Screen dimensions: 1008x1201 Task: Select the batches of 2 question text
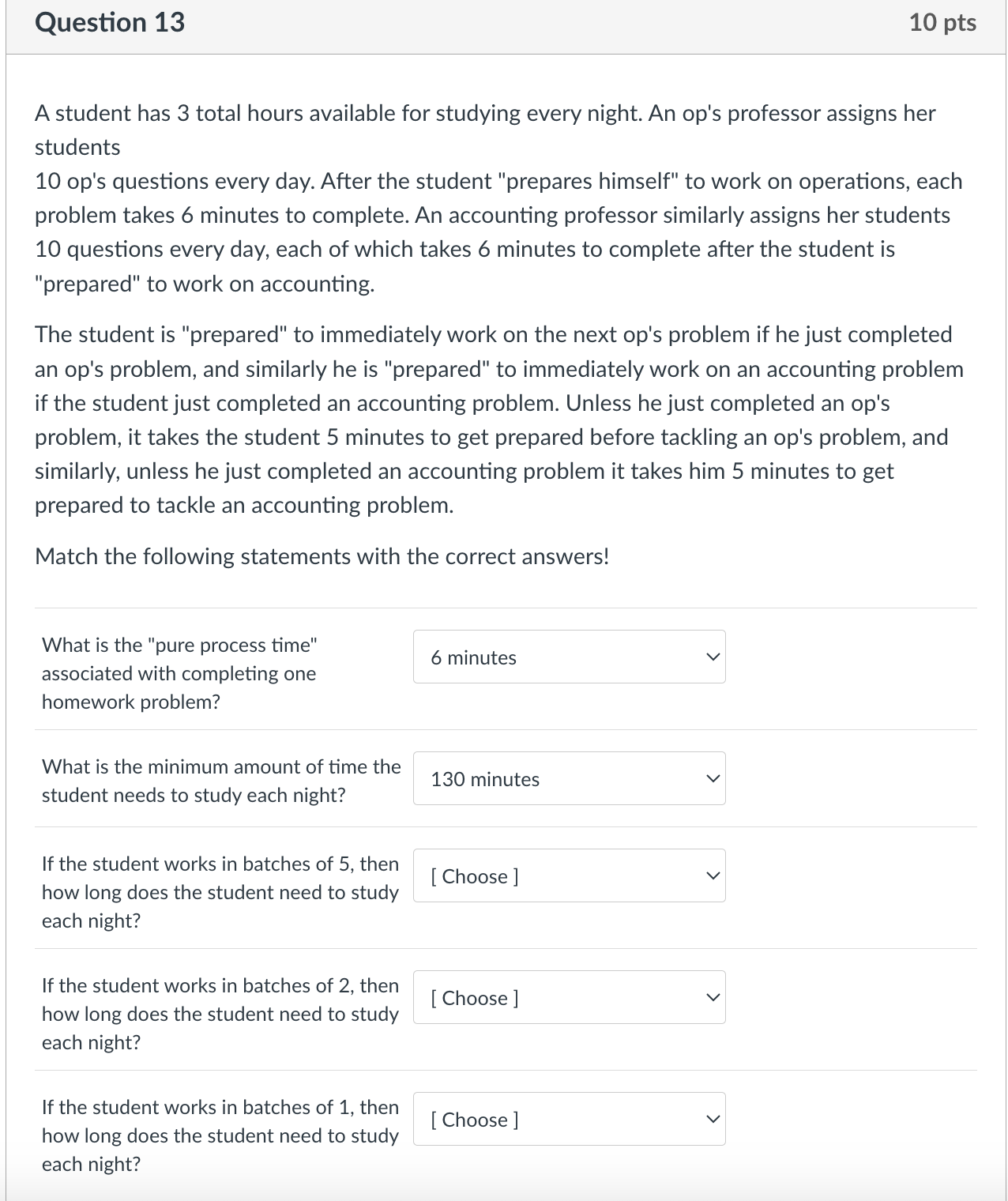tap(220, 1015)
